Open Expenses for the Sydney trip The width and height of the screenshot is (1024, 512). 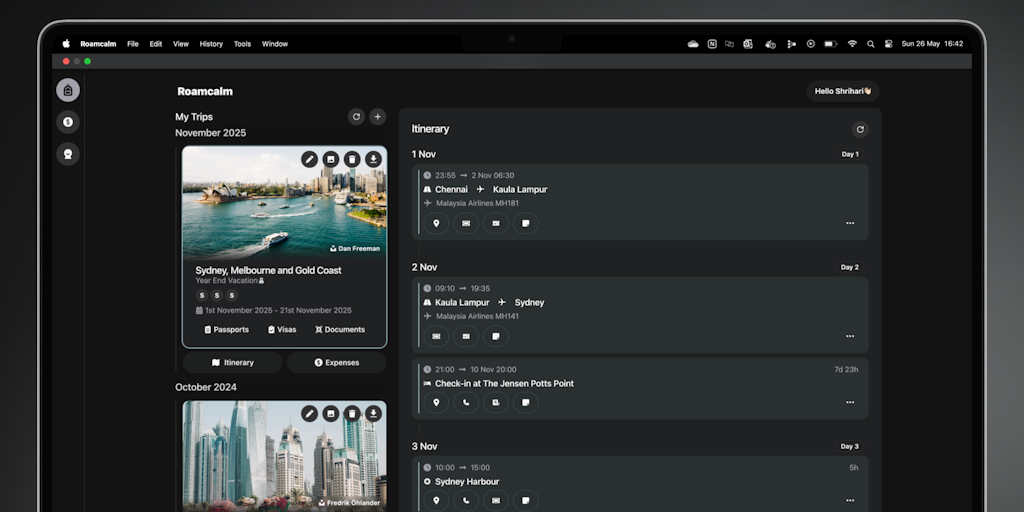coord(336,362)
